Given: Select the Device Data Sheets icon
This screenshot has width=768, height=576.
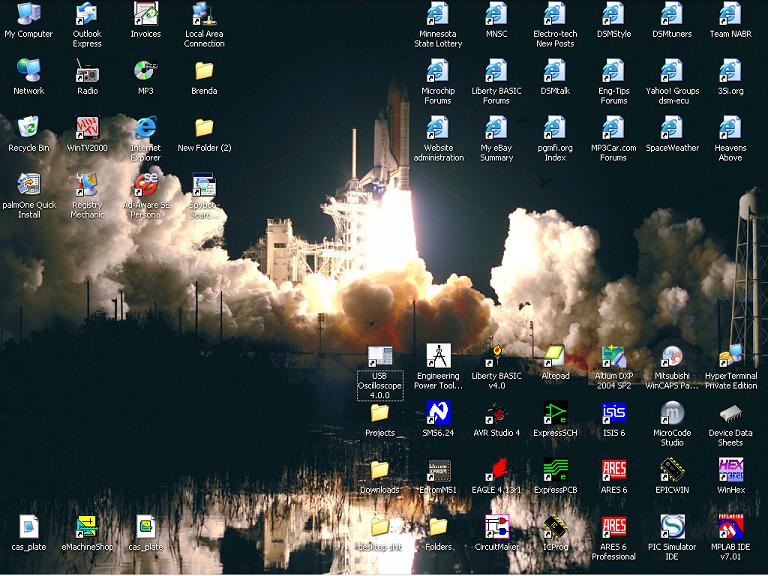Looking at the screenshot, I should tap(731, 413).
